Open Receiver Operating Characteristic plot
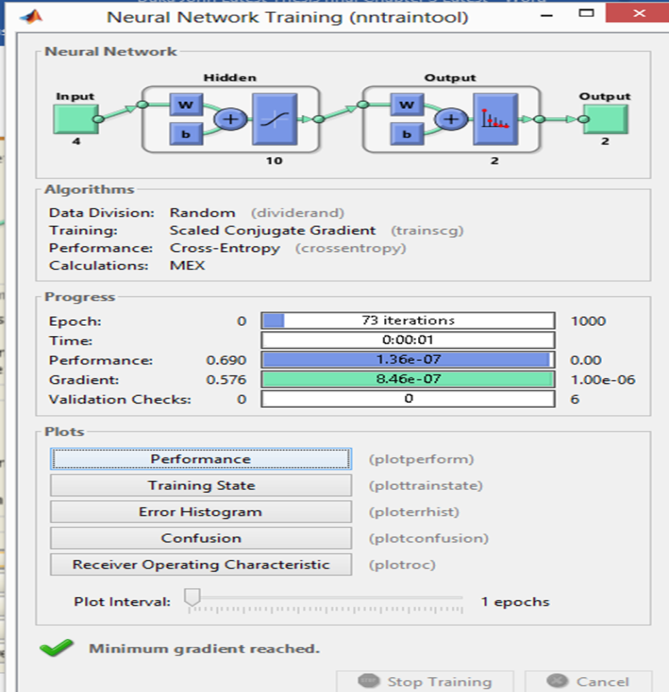The image size is (669, 692). (201, 564)
